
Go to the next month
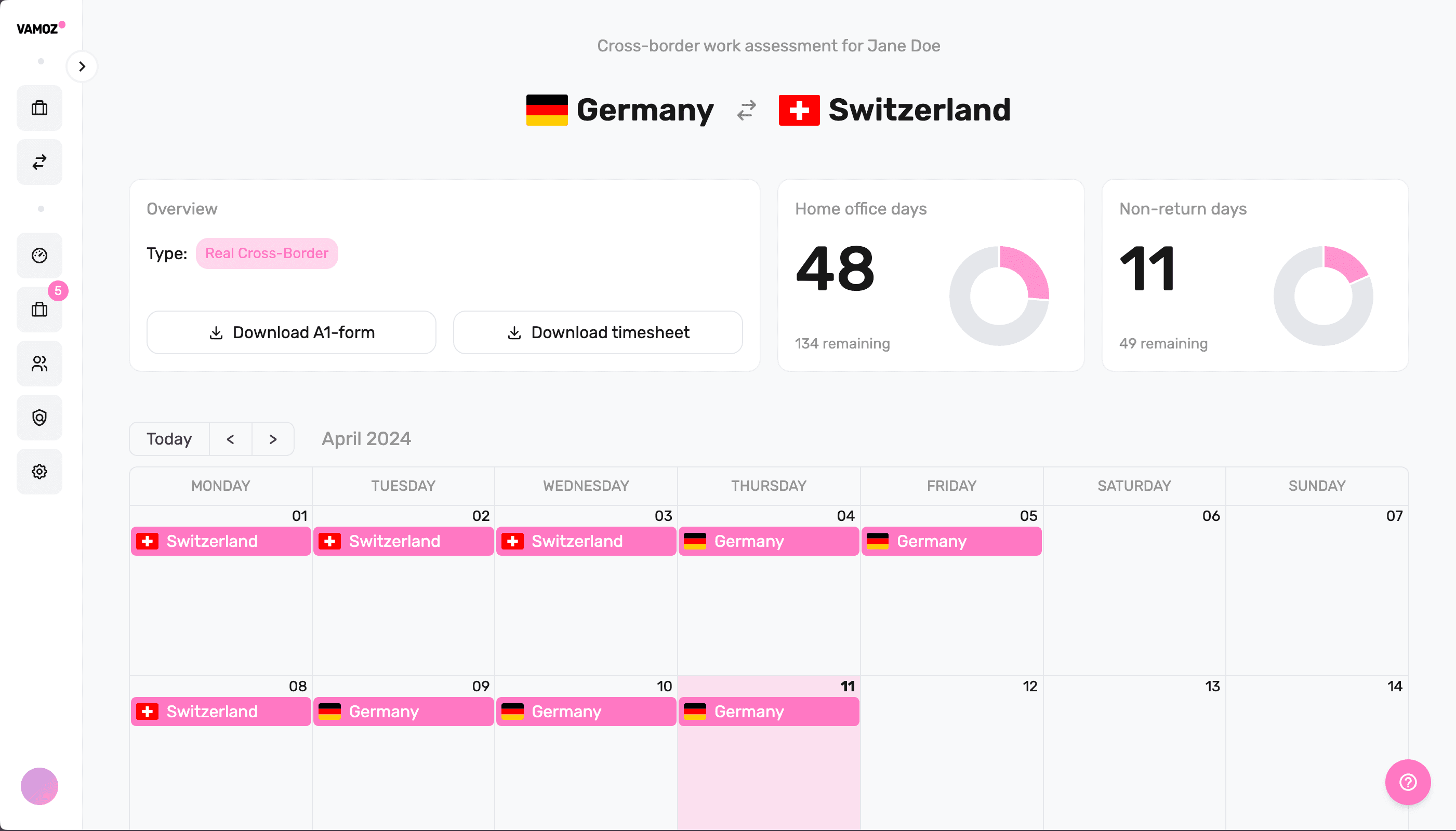pyautogui.click(x=273, y=439)
